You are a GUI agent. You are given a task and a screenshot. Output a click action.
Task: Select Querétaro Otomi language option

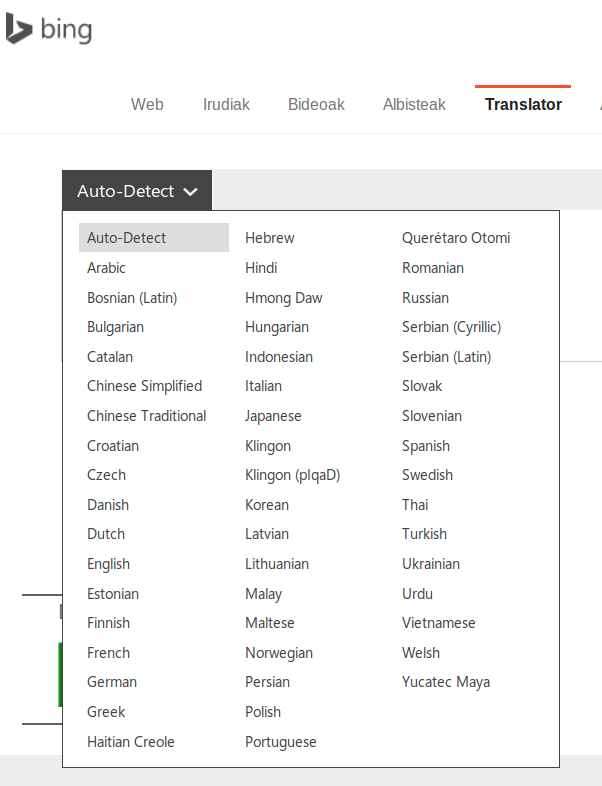pos(456,238)
